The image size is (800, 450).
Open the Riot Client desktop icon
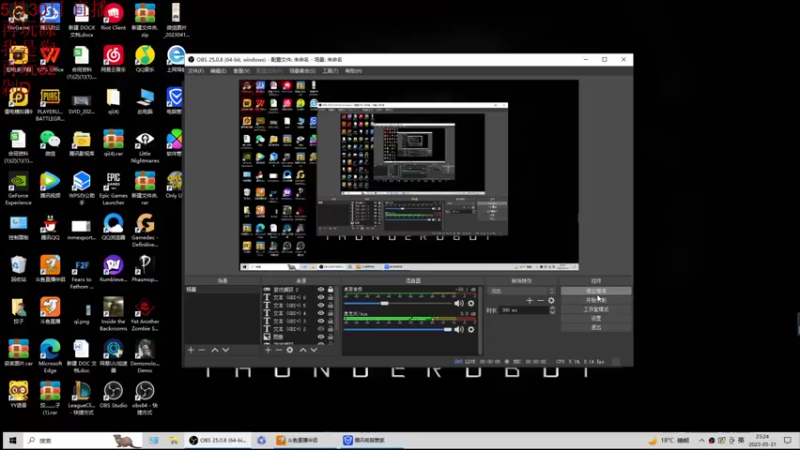coord(113,17)
